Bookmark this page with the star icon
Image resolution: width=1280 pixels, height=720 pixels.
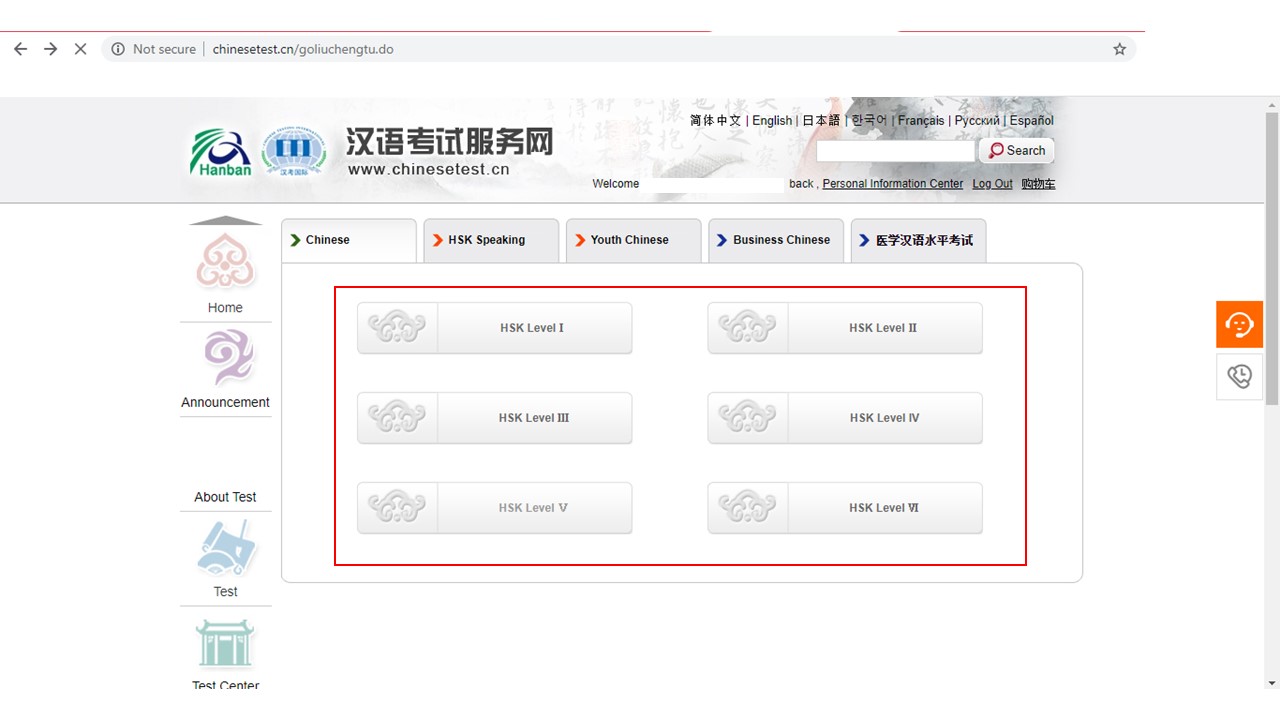coord(1120,49)
